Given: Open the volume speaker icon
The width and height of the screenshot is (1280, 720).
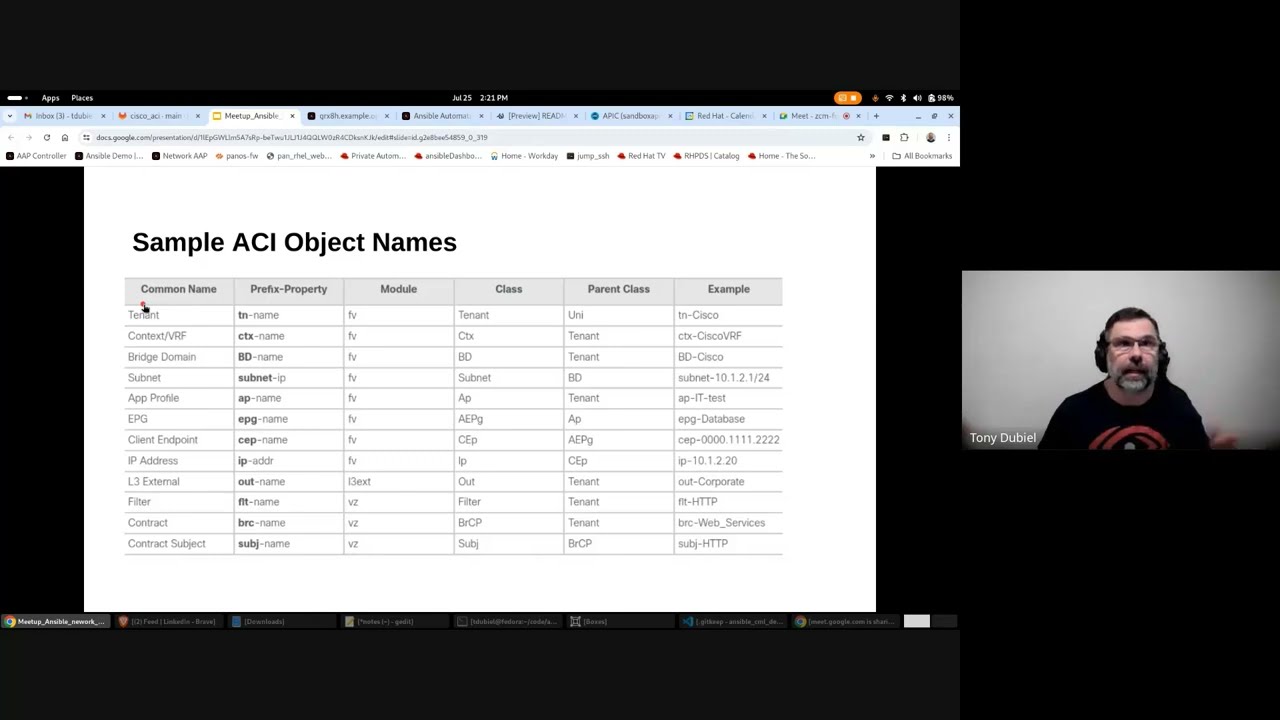Looking at the screenshot, I should pyautogui.click(x=917, y=98).
